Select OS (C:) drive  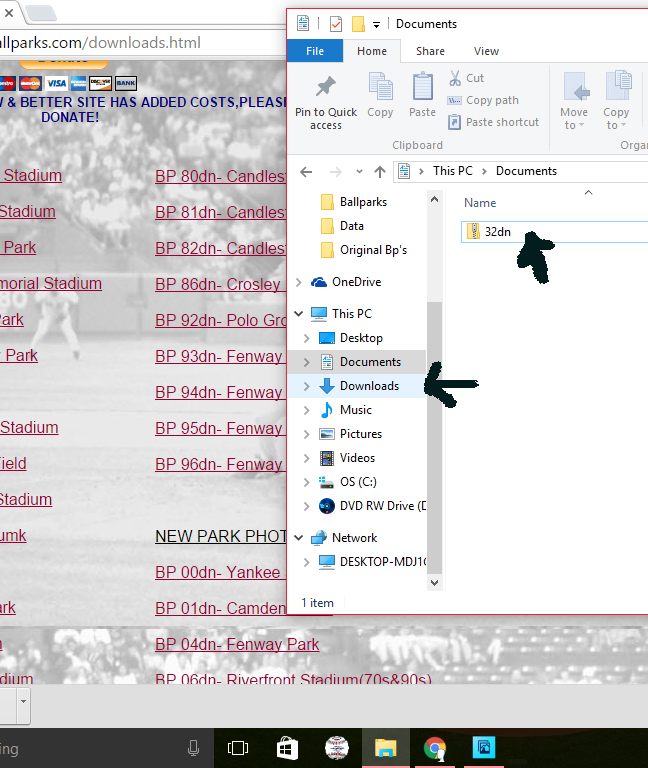click(x=358, y=482)
